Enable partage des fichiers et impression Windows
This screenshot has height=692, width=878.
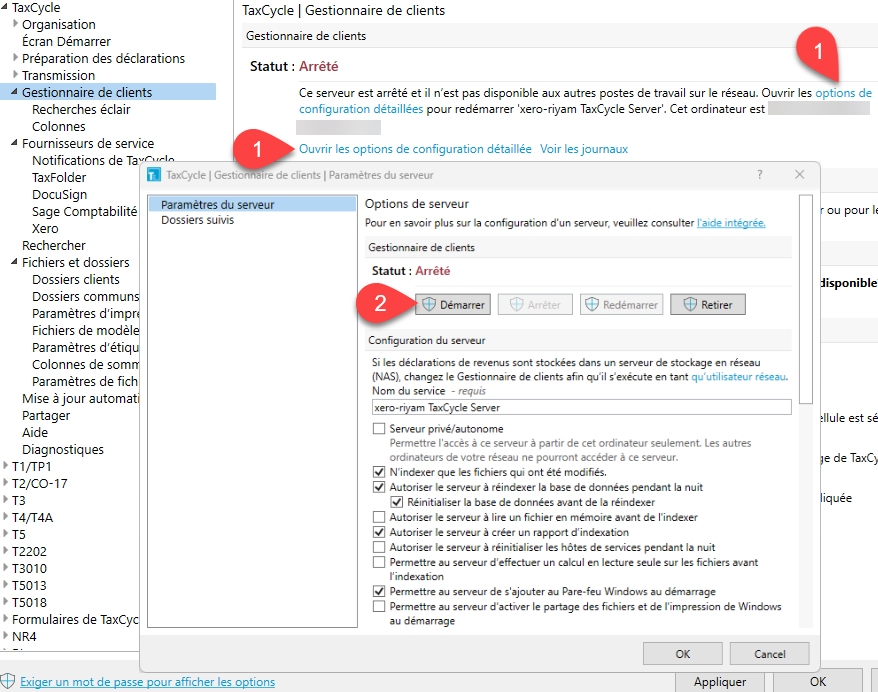[379, 606]
